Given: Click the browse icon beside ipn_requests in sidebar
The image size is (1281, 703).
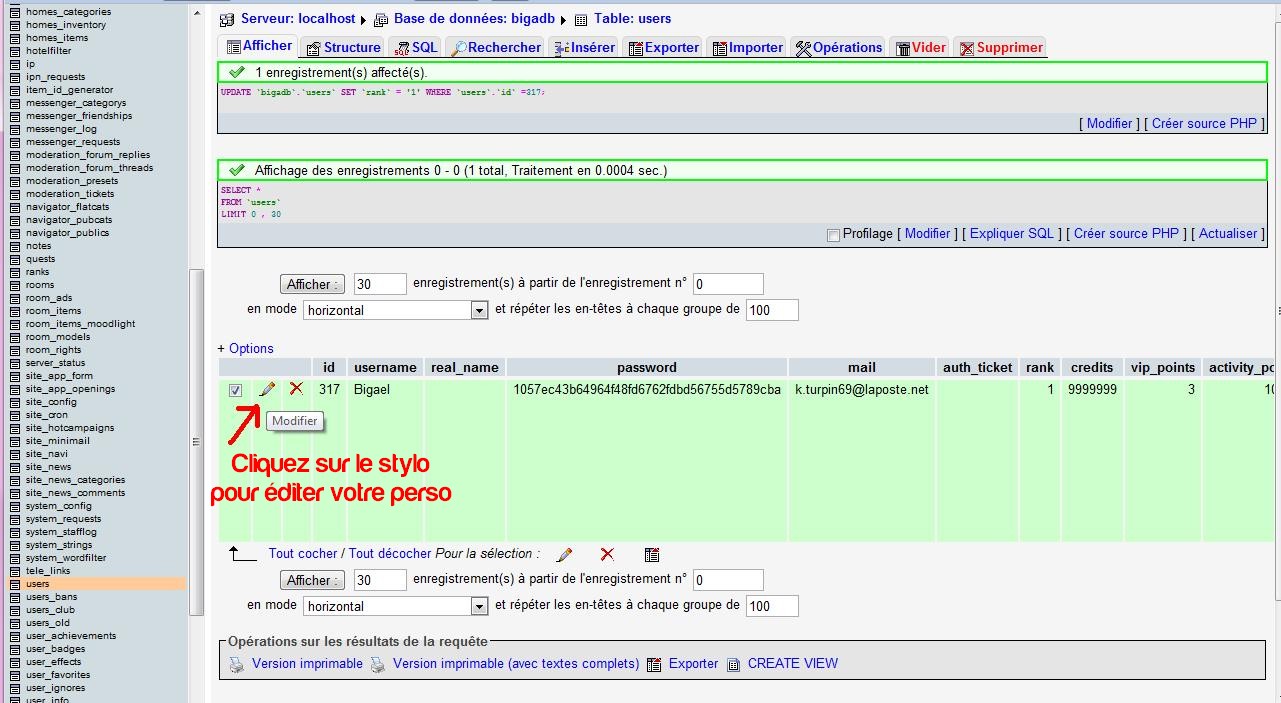Looking at the screenshot, I should pyautogui.click(x=15, y=77).
